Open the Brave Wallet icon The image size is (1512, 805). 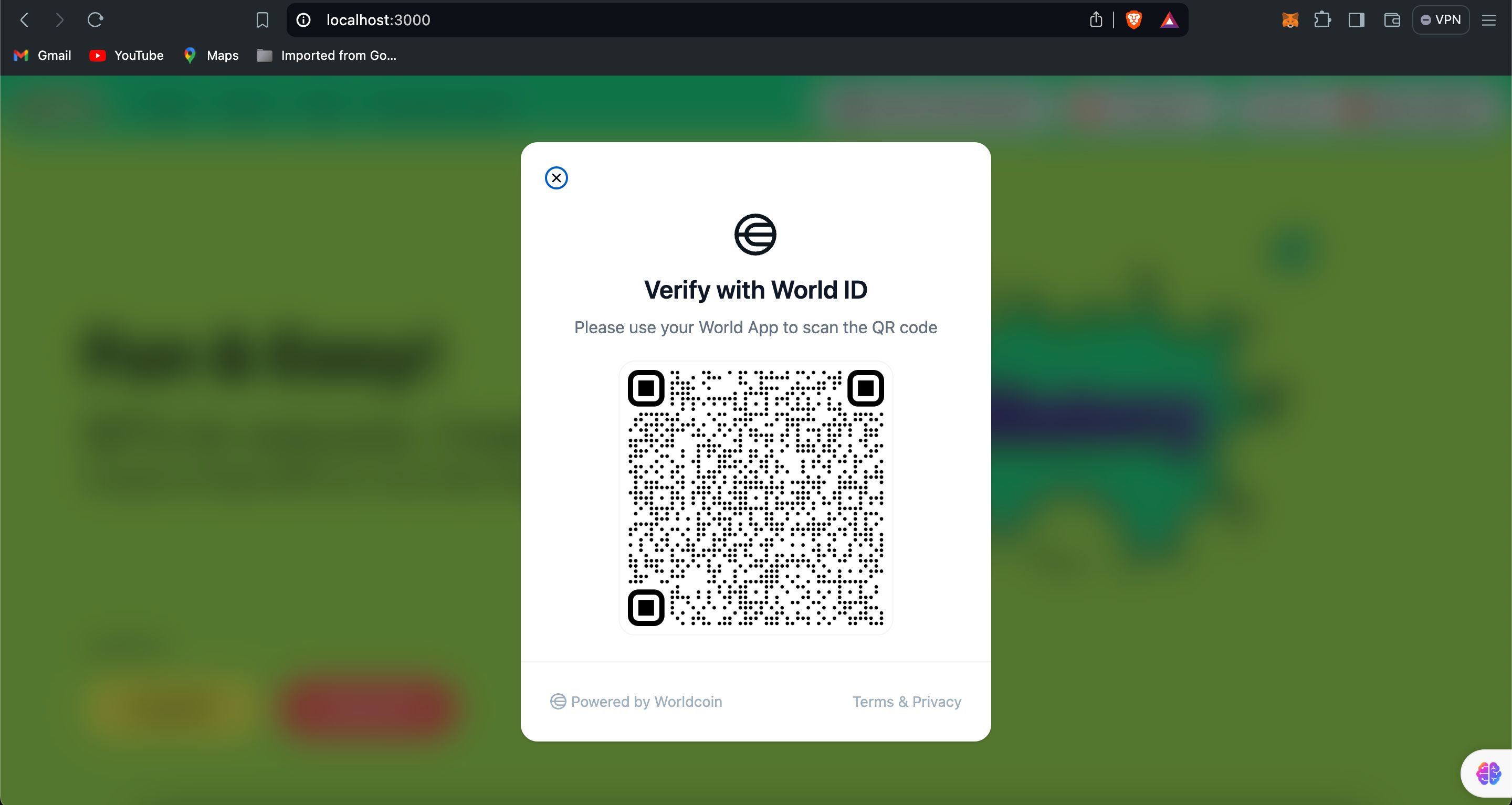pos(1392,20)
